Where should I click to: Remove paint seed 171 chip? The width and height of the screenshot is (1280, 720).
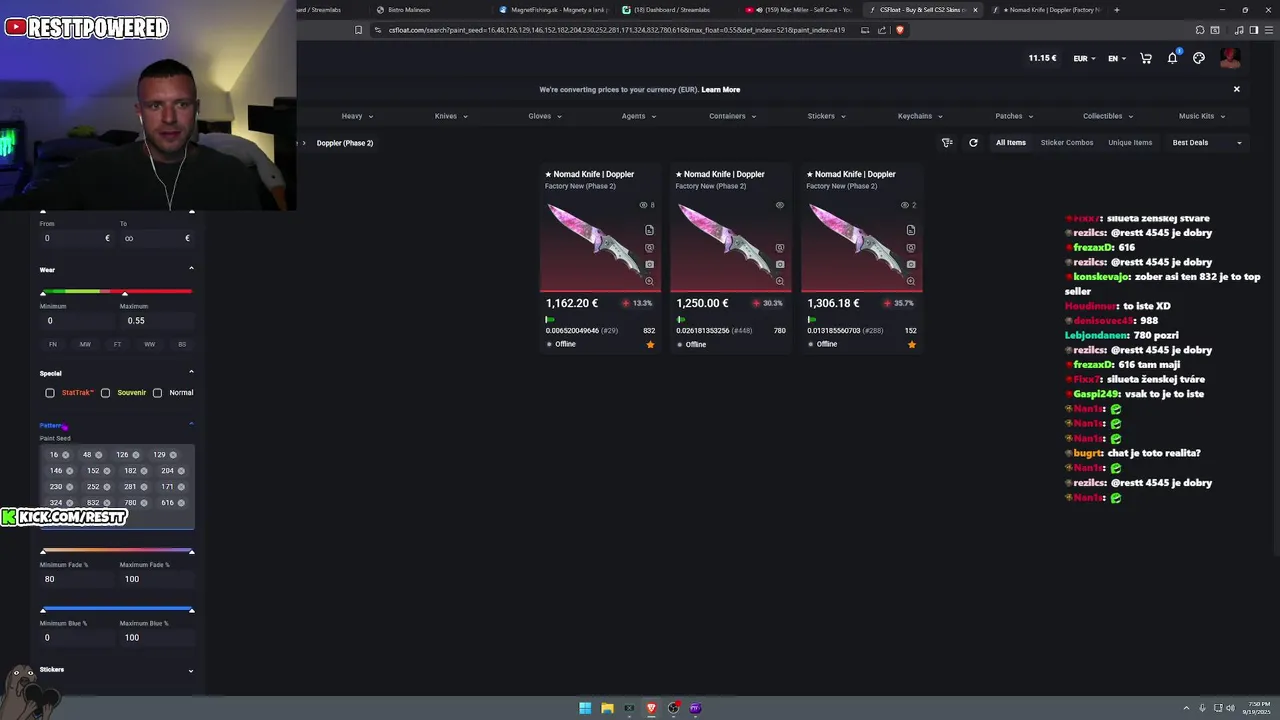click(181, 487)
